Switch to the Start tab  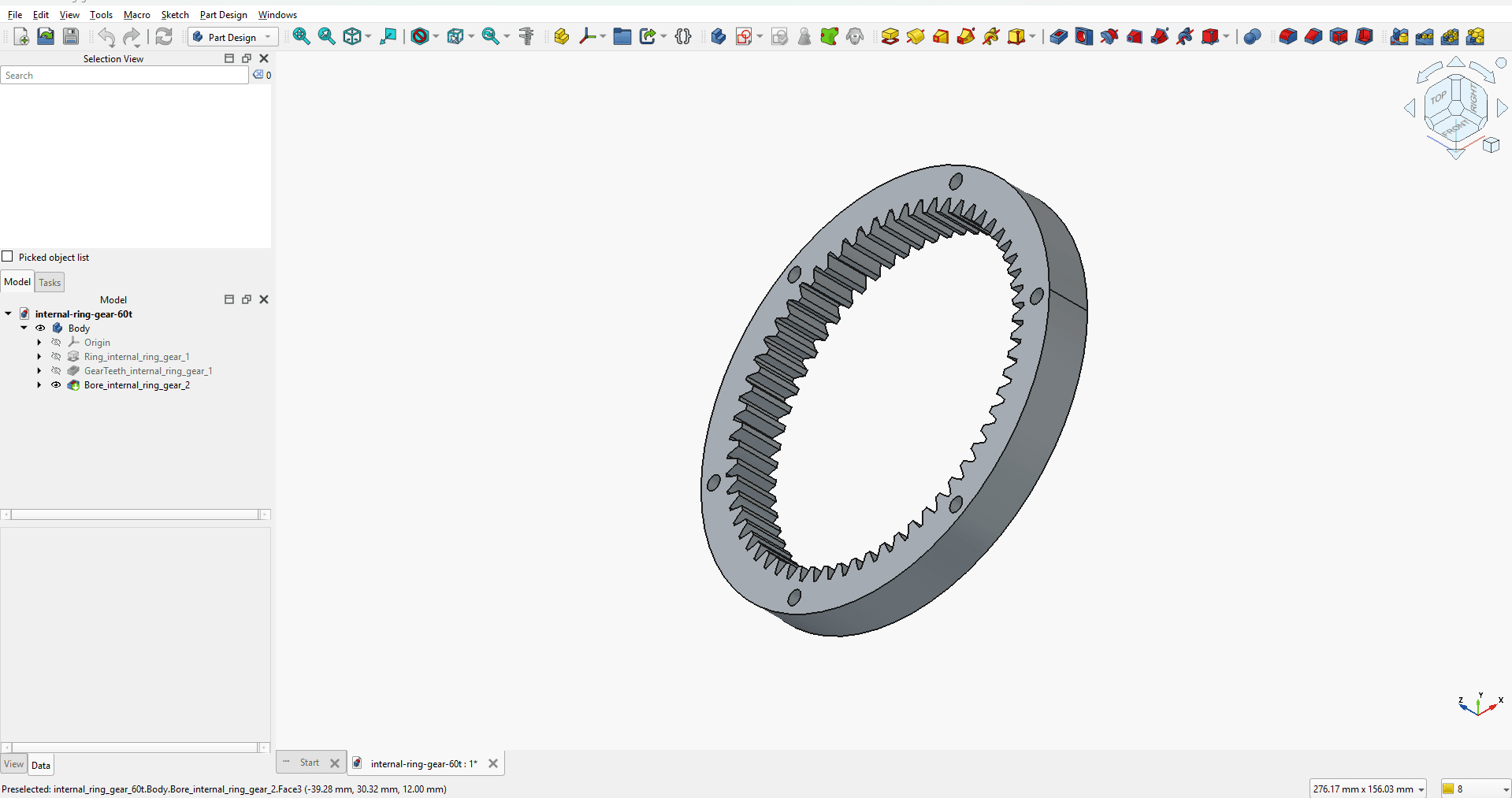[x=310, y=763]
